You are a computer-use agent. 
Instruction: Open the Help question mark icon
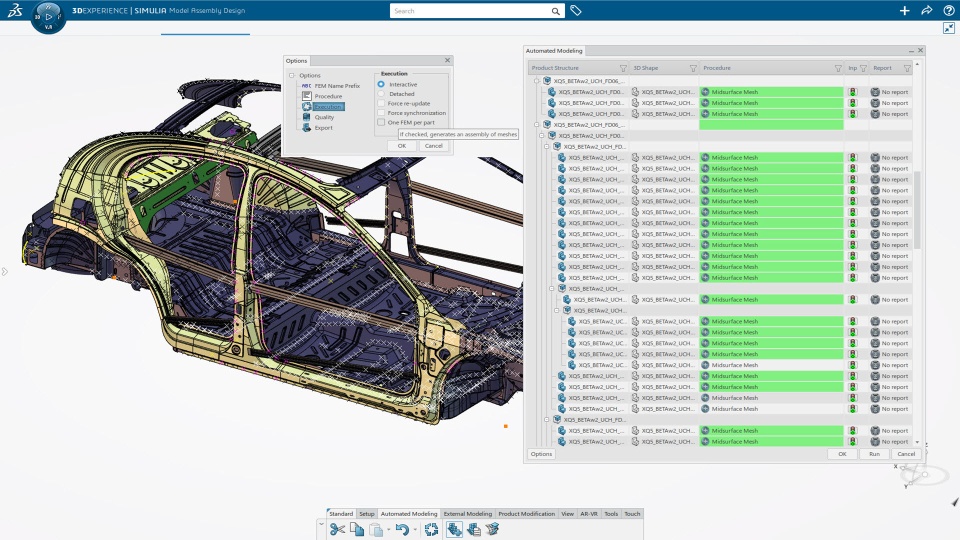[x=948, y=10]
